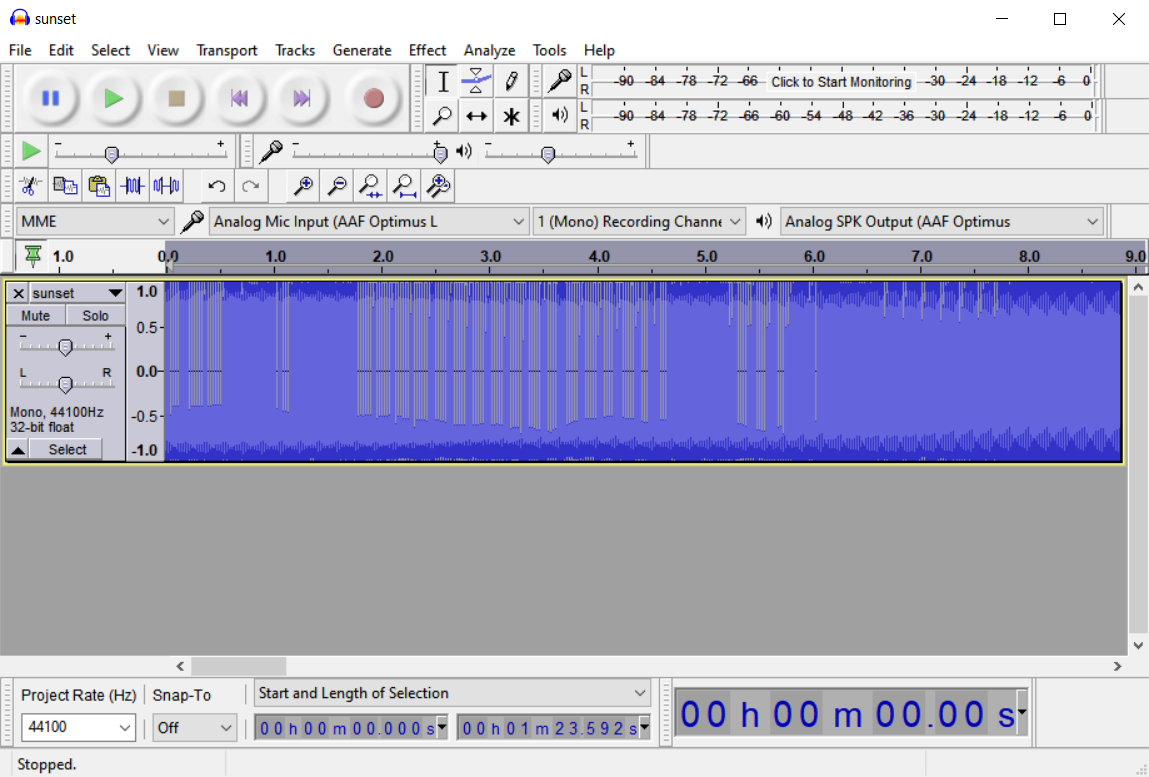Viewport: 1149px width, 777px height.
Task: Click the recording volume slider handle
Action: [440, 154]
